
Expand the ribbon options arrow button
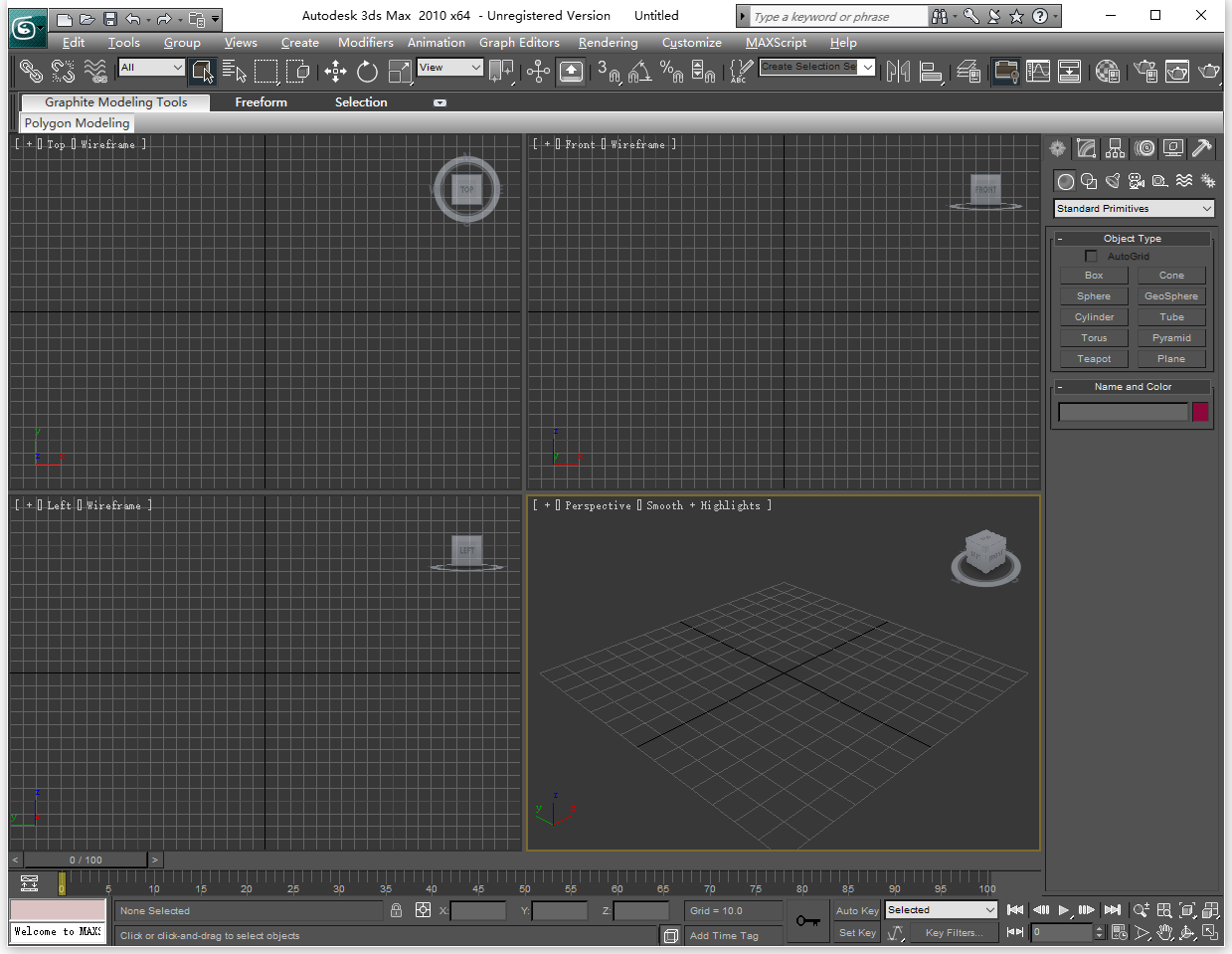pos(440,102)
